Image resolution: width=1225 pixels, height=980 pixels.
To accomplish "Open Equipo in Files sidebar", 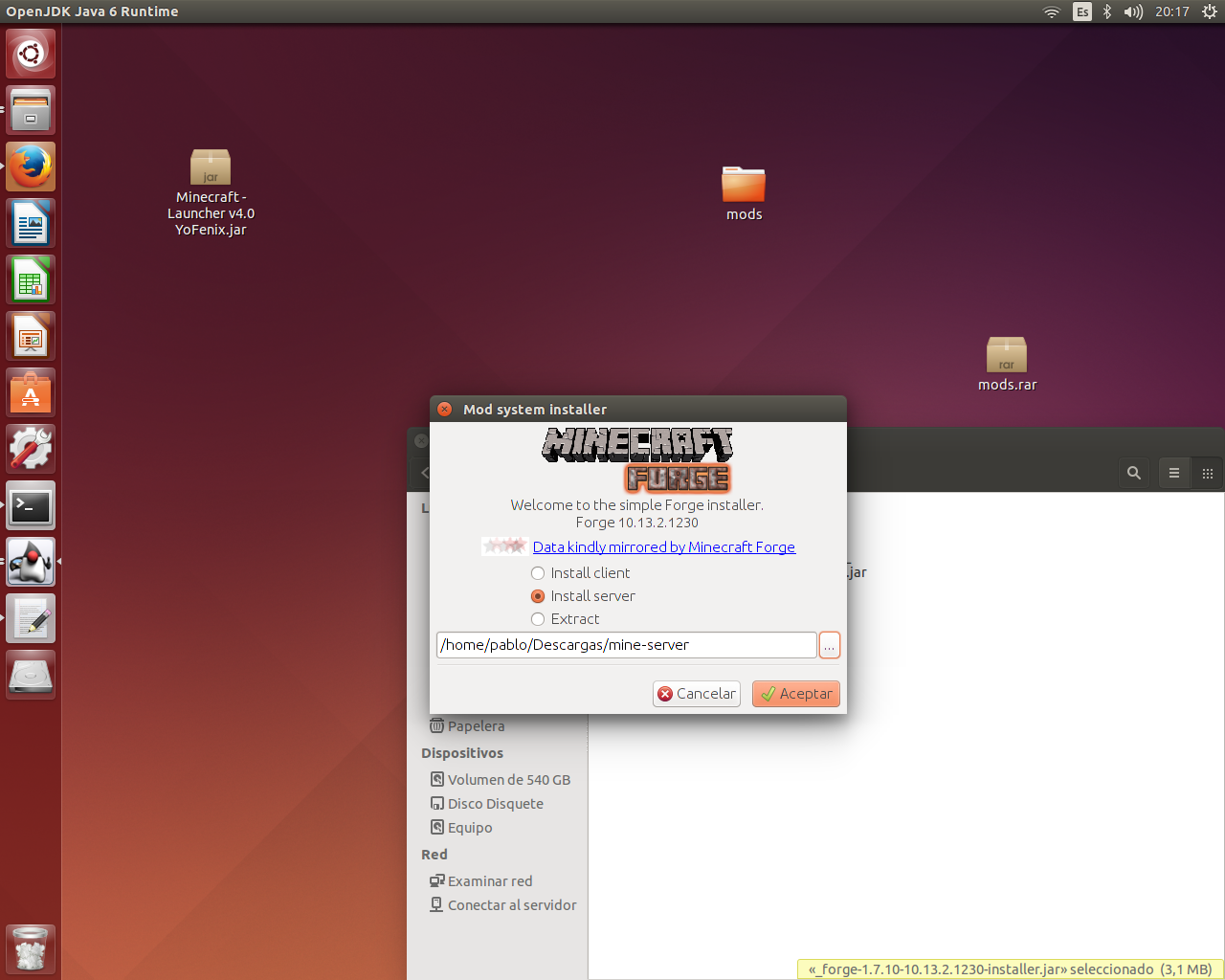I will 461,828.
